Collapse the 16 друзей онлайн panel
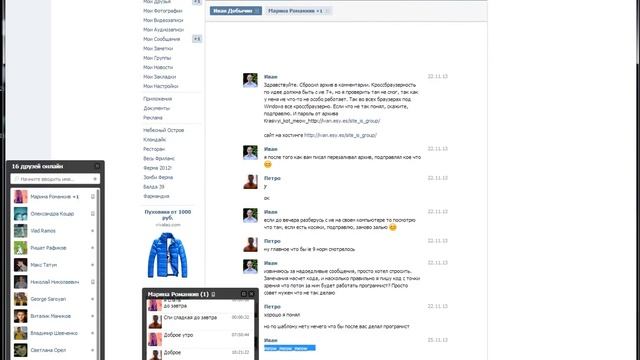 click(x=97, y=166)
